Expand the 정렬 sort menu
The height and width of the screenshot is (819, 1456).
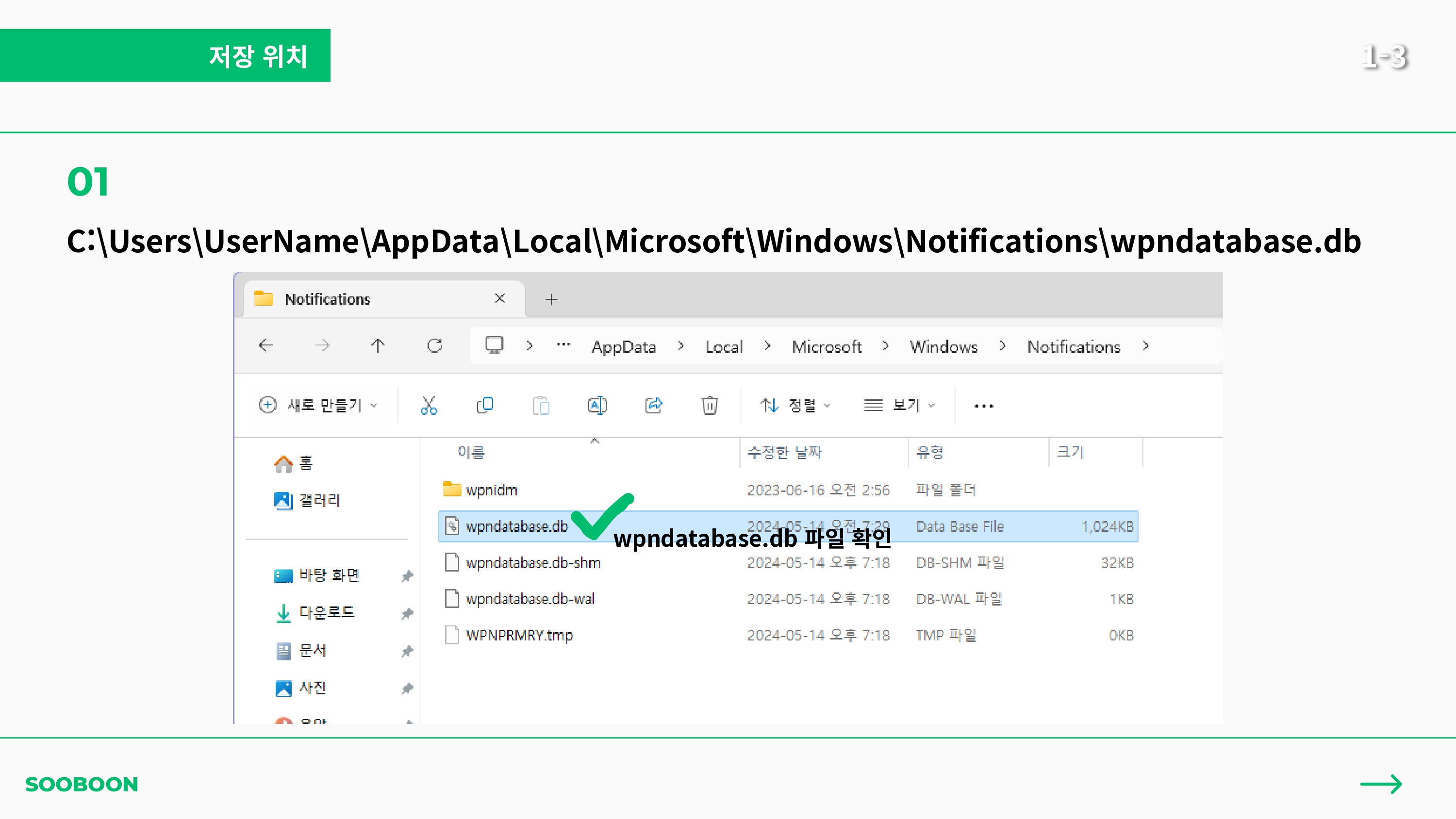click(x=794, y=405)
